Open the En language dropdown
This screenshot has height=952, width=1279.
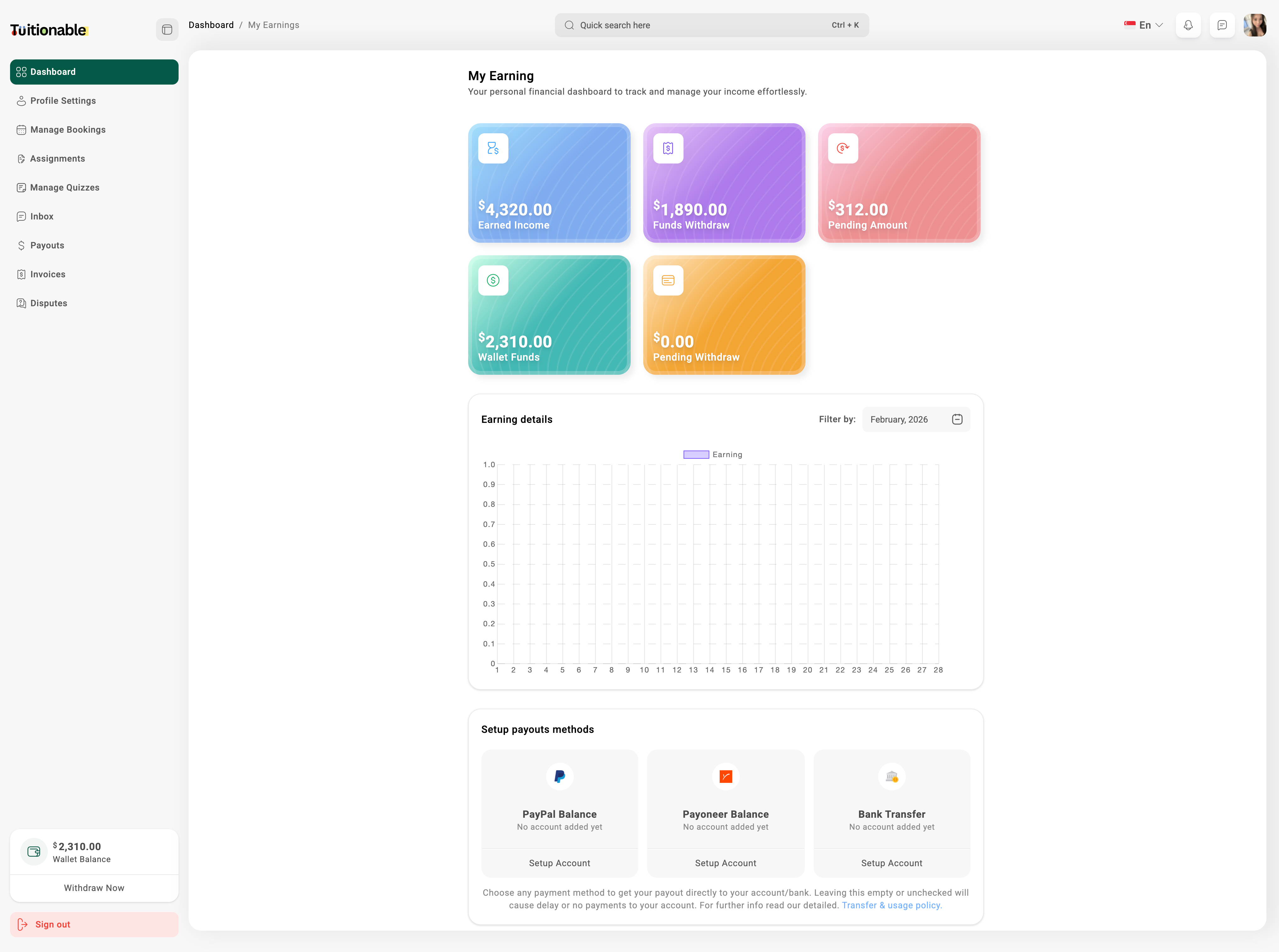pyautogui.click(x=1143, y=25)
